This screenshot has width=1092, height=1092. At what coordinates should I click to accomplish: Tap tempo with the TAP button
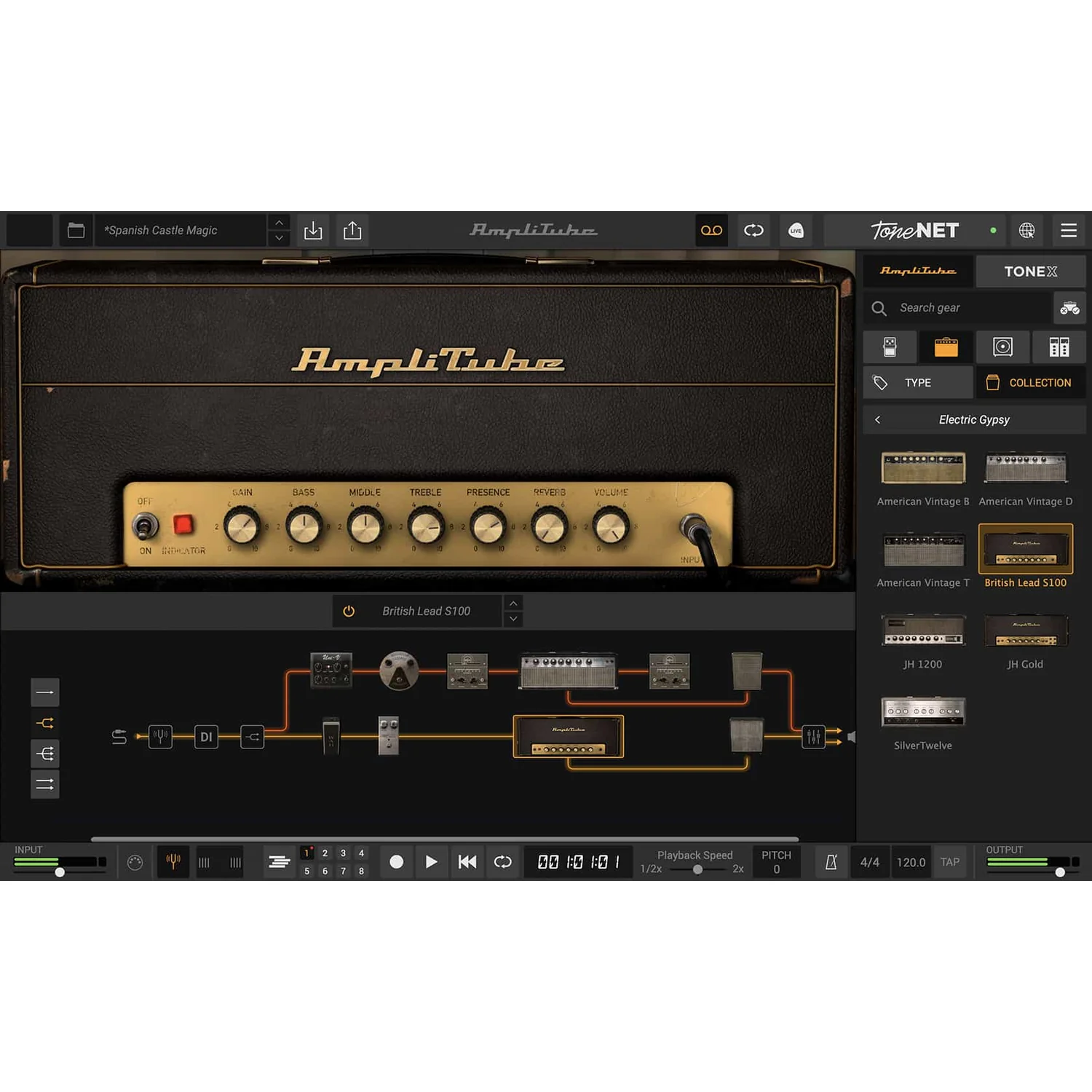coord(950,862)
